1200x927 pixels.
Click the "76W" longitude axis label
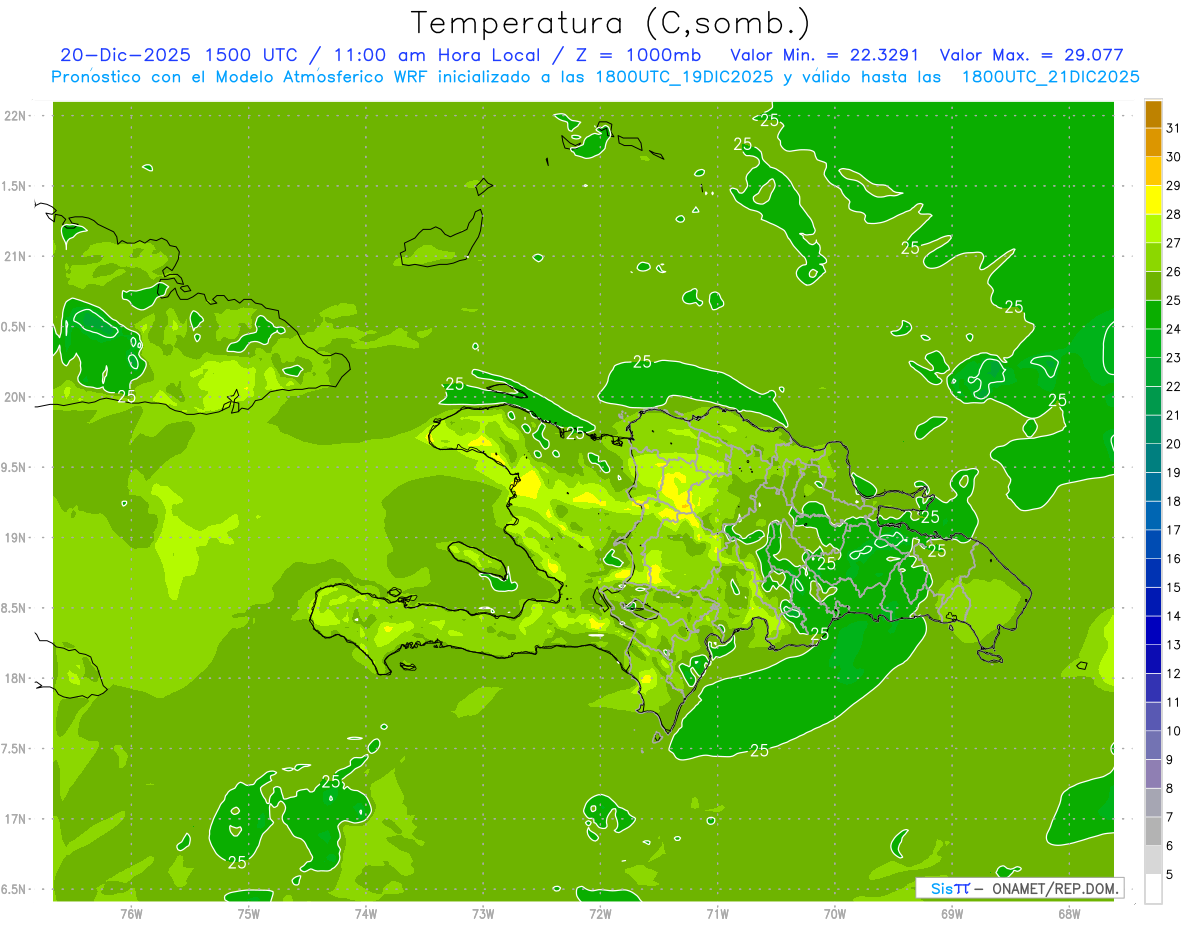click(131, 913)
